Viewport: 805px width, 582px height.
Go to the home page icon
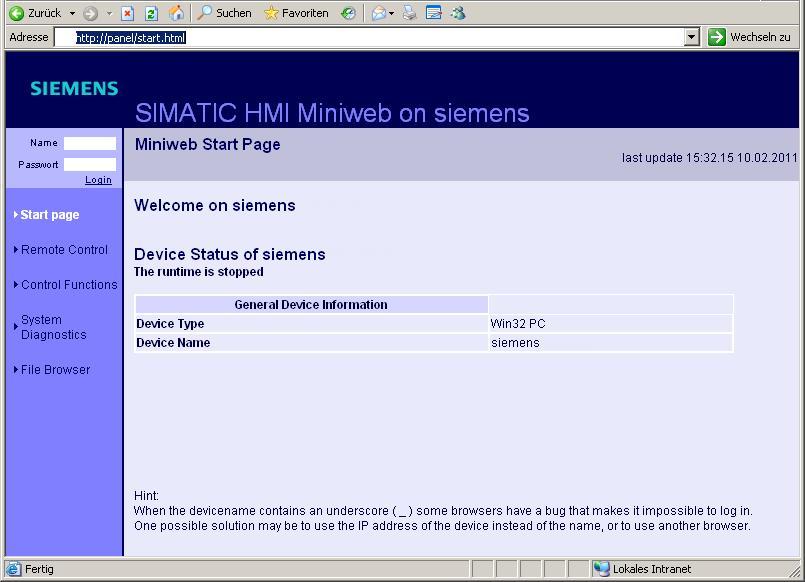point(176,13)
